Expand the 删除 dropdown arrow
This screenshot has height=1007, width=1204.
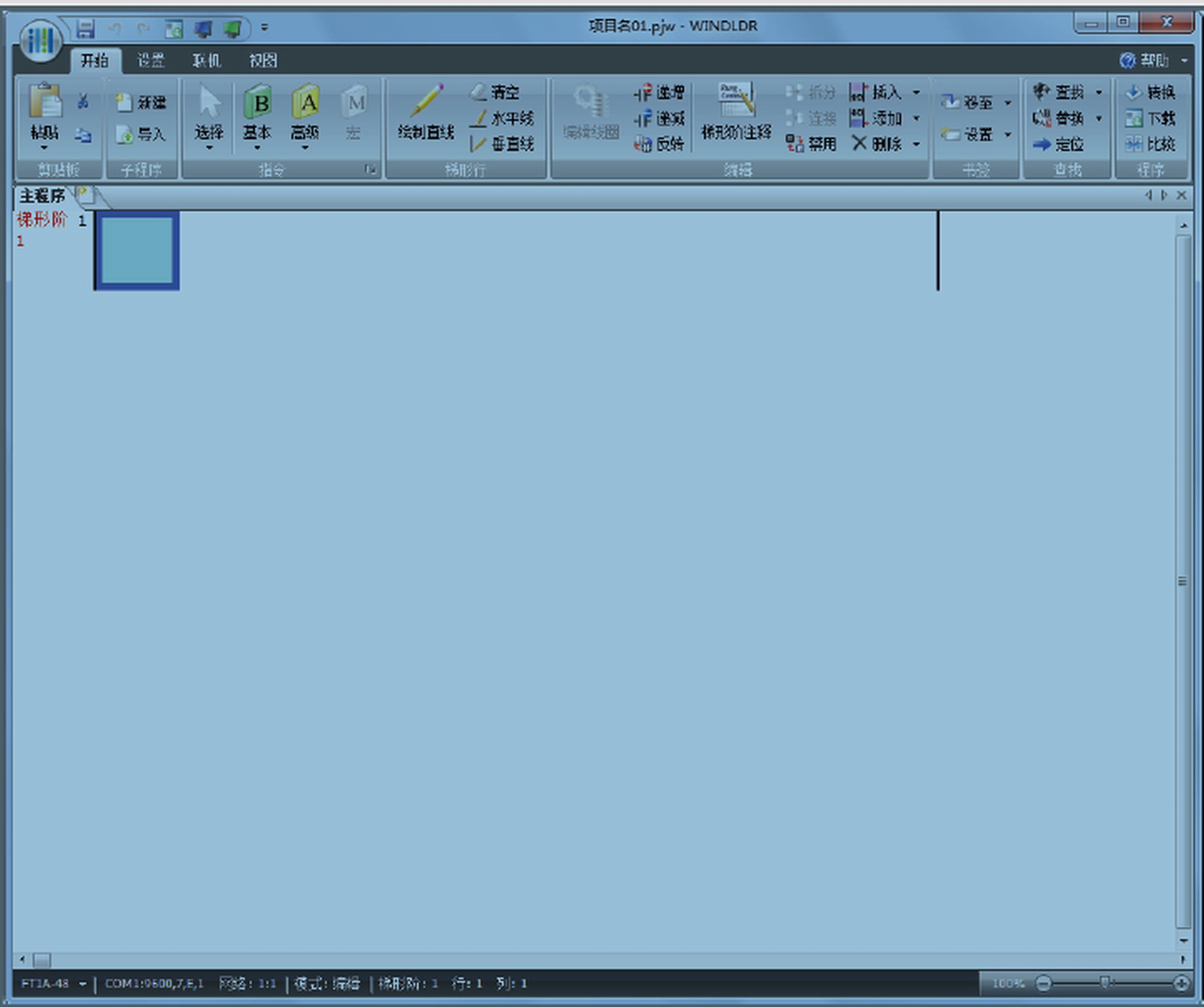coord(917,144)
